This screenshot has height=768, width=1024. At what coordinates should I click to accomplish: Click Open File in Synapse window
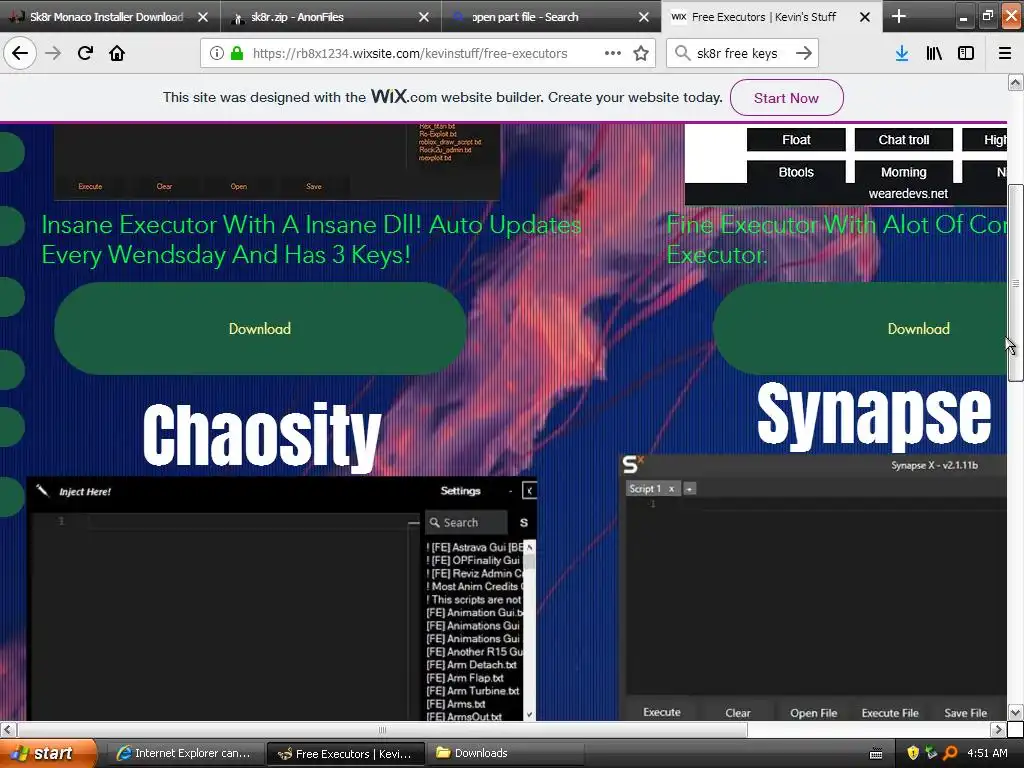click(x=814, y=712)
